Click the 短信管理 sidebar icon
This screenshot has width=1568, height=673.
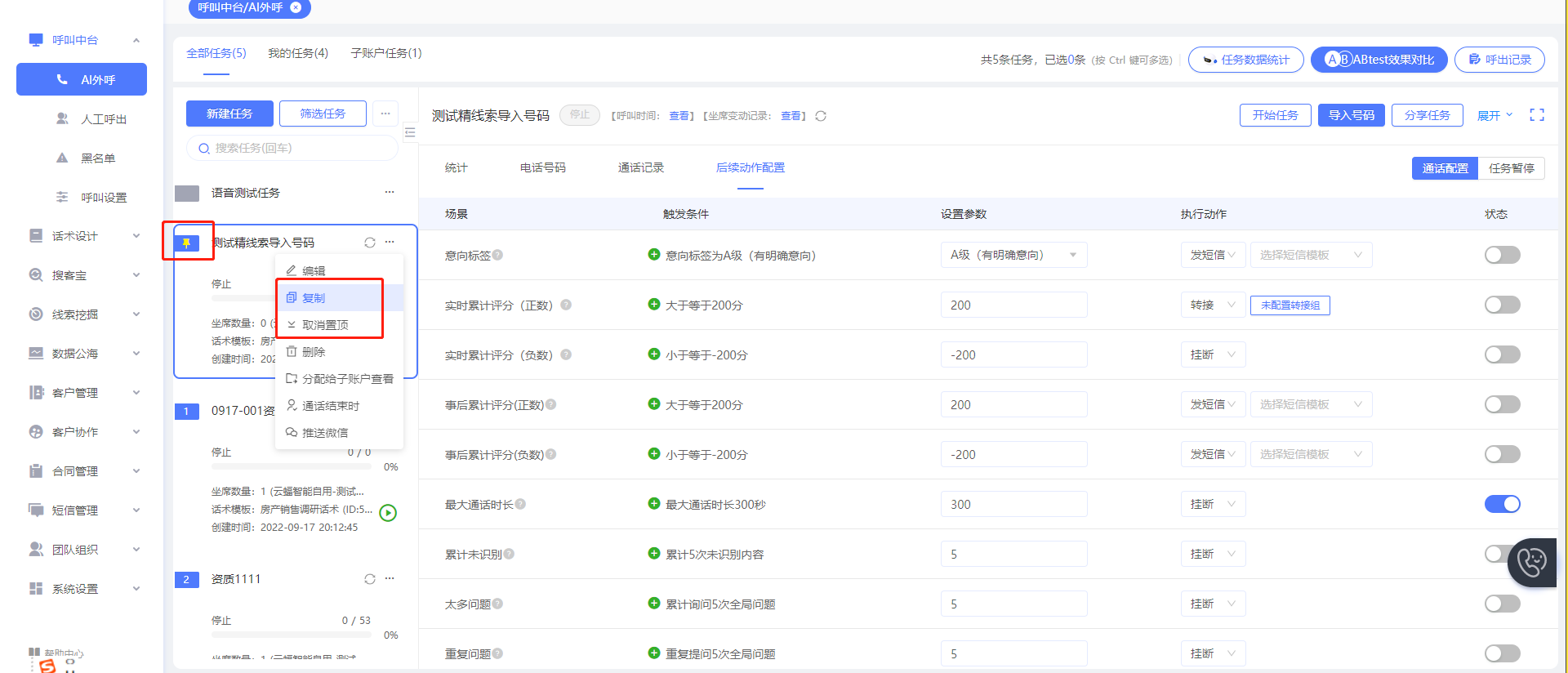coord(36,510)
